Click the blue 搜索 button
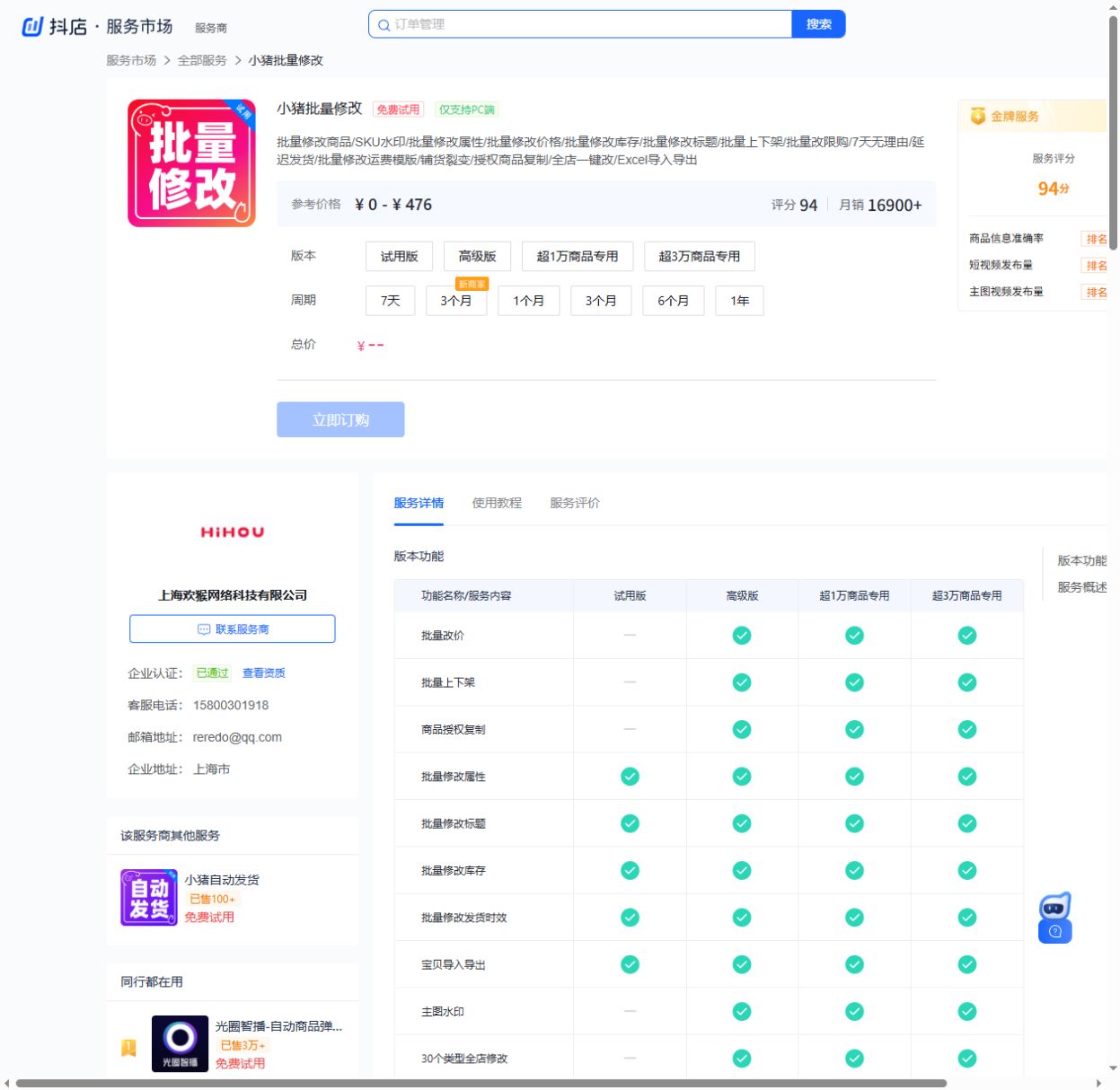The height and width of the screenshot is (1090, 1120). point(818,24)
